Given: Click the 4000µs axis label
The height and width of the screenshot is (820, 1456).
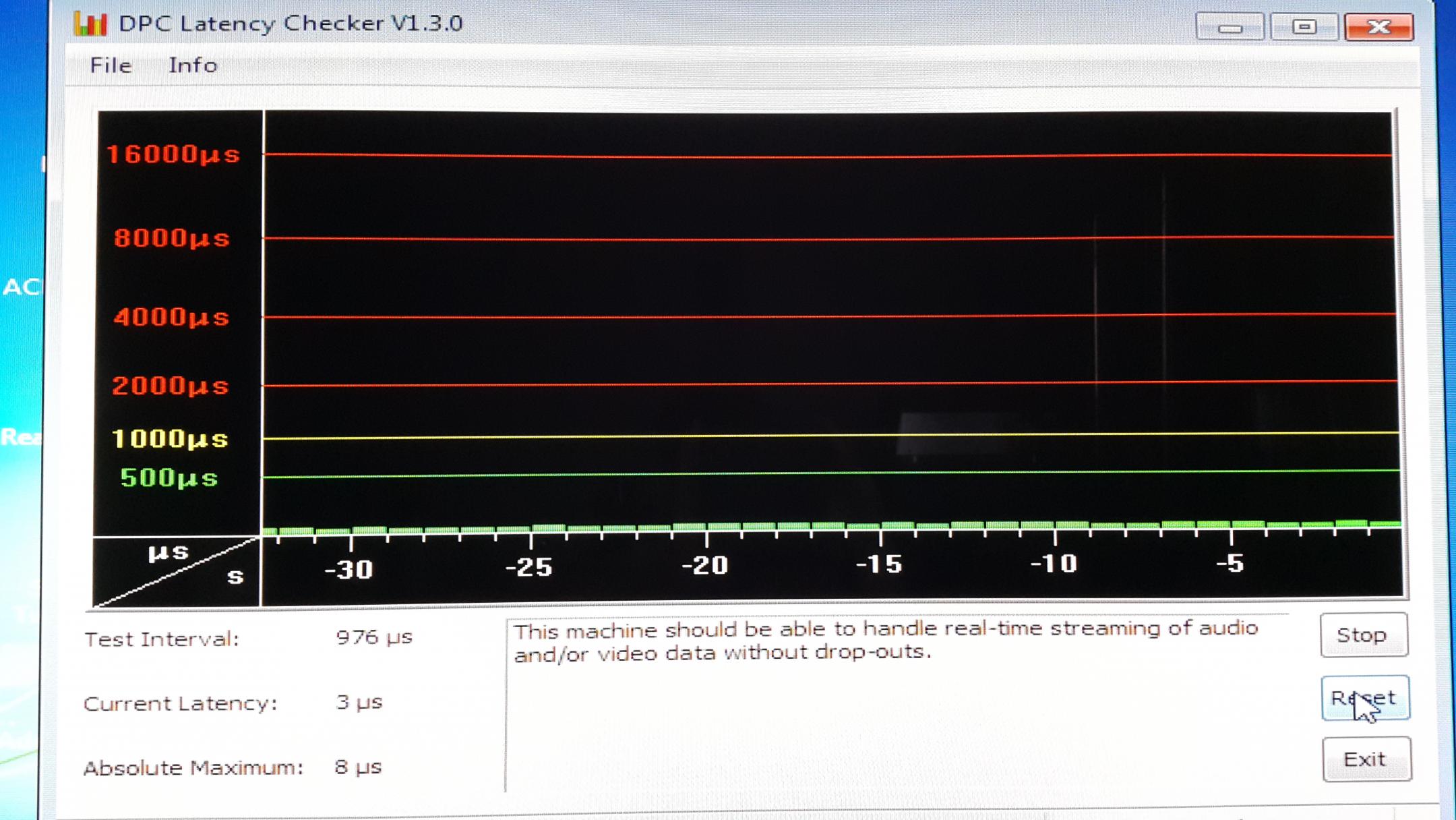Looking at the screenshot, I should (171, 317).
